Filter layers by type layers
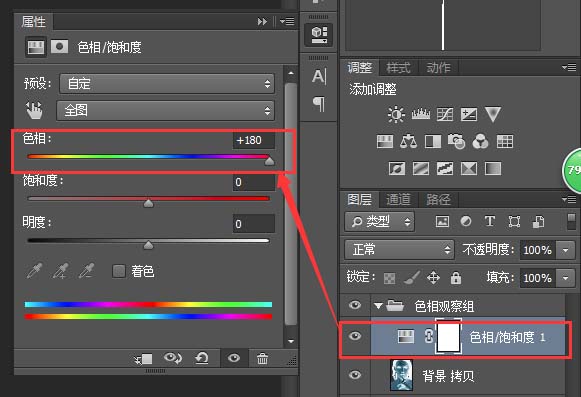 click(x=489, y=222)
